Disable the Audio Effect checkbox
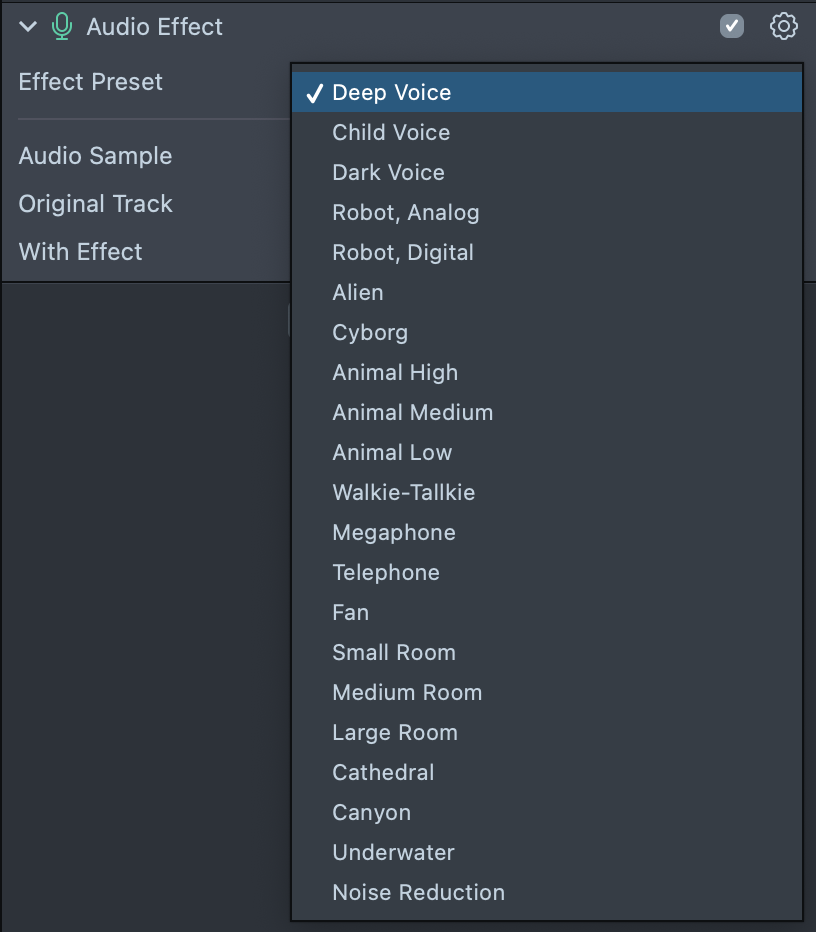Image resolution: width=816 pixels, height=932 pixels. click(732, 27)
